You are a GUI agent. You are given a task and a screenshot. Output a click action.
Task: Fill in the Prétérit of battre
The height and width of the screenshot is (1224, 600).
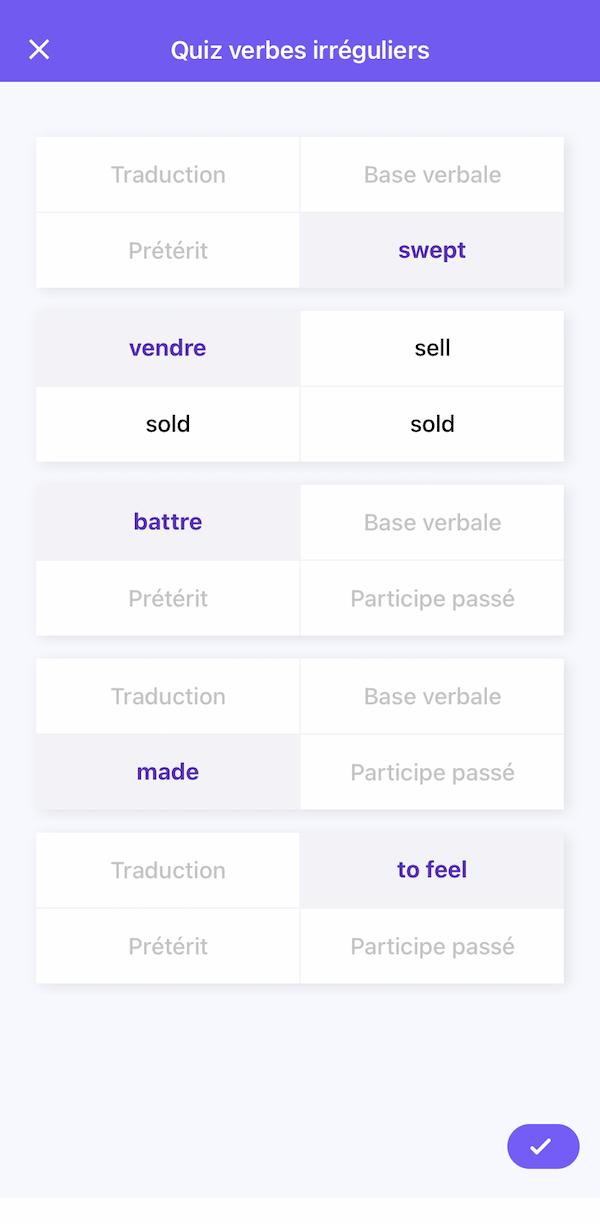tap(168, 598)
